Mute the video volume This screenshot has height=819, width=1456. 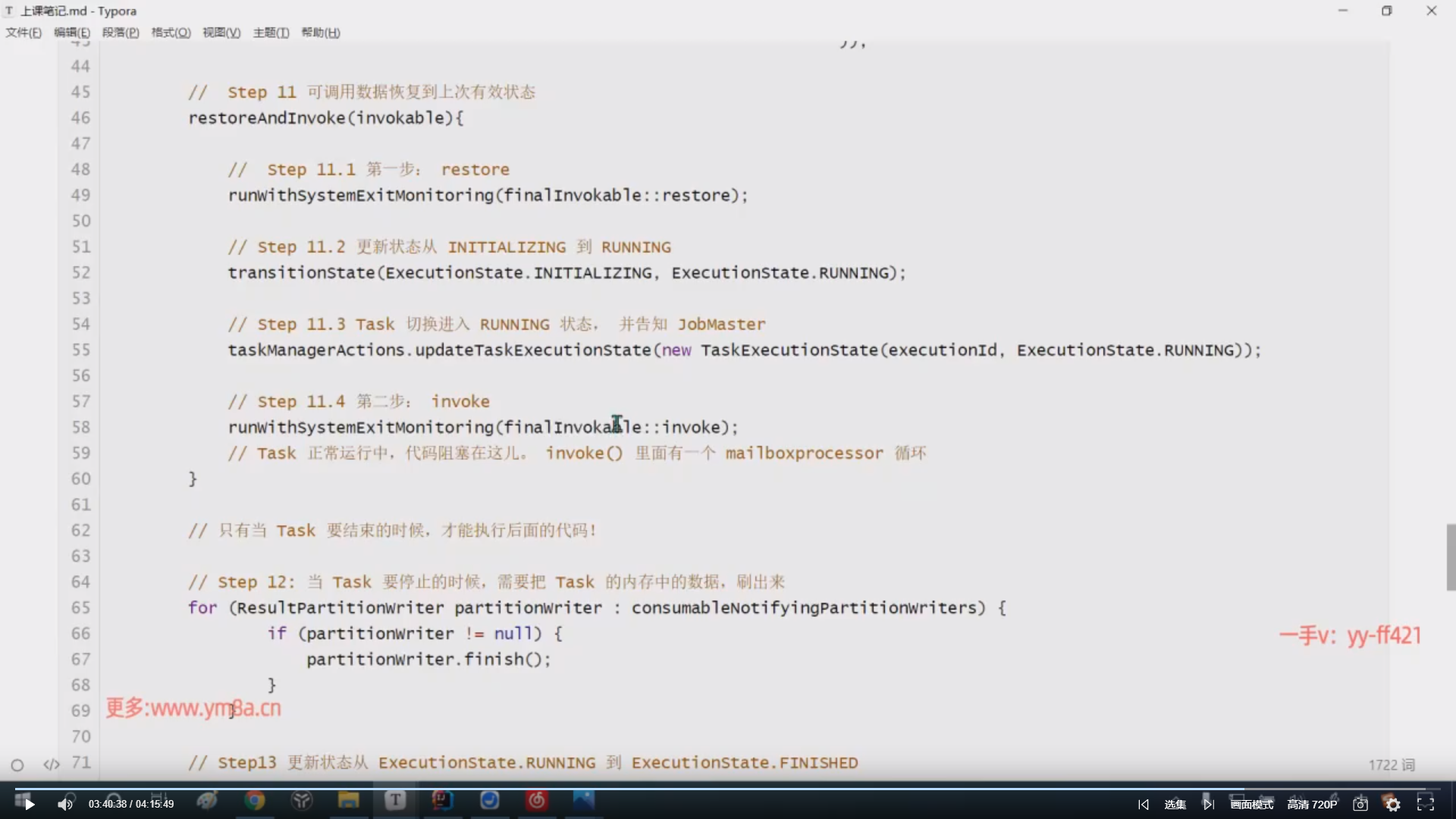(x=65, y=804)
